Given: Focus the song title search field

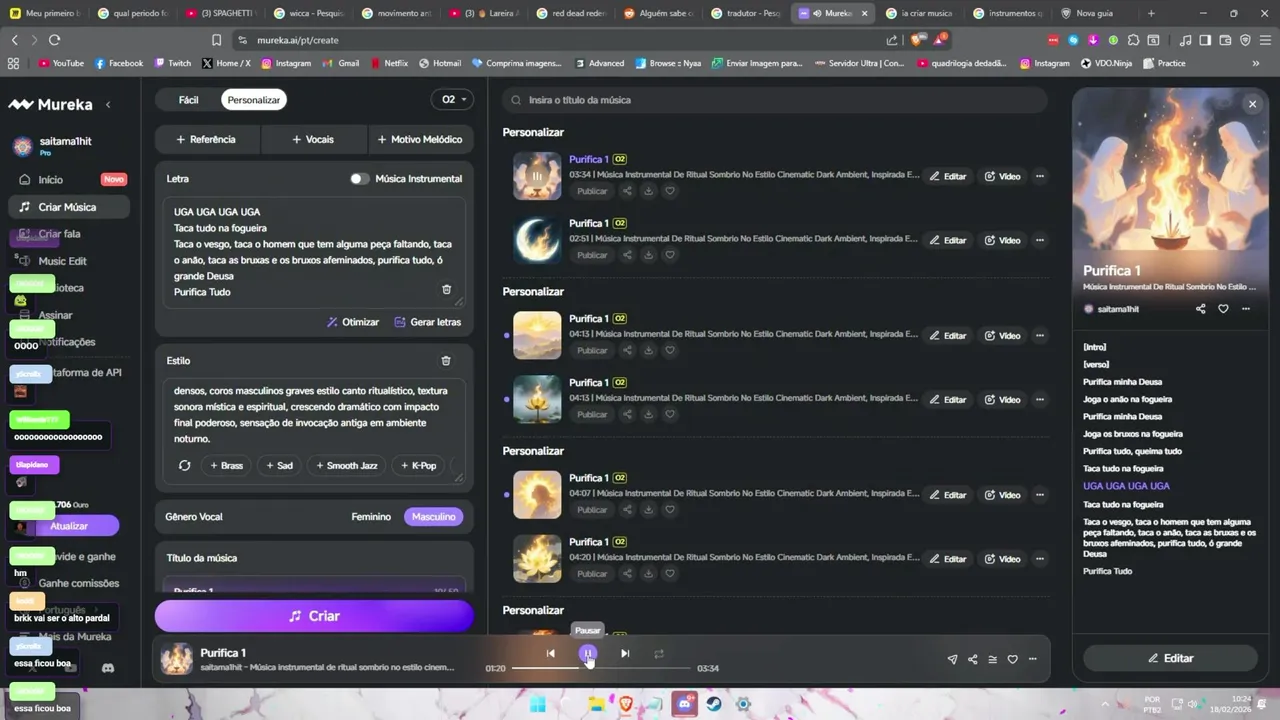Looking at the screenshot, I should click(x=775, y=100).
